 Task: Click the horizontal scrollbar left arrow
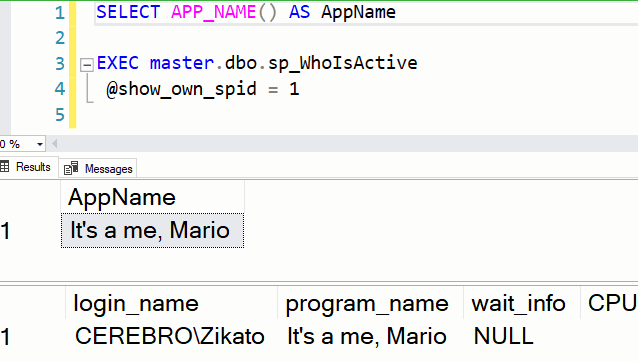coord(55,144)
